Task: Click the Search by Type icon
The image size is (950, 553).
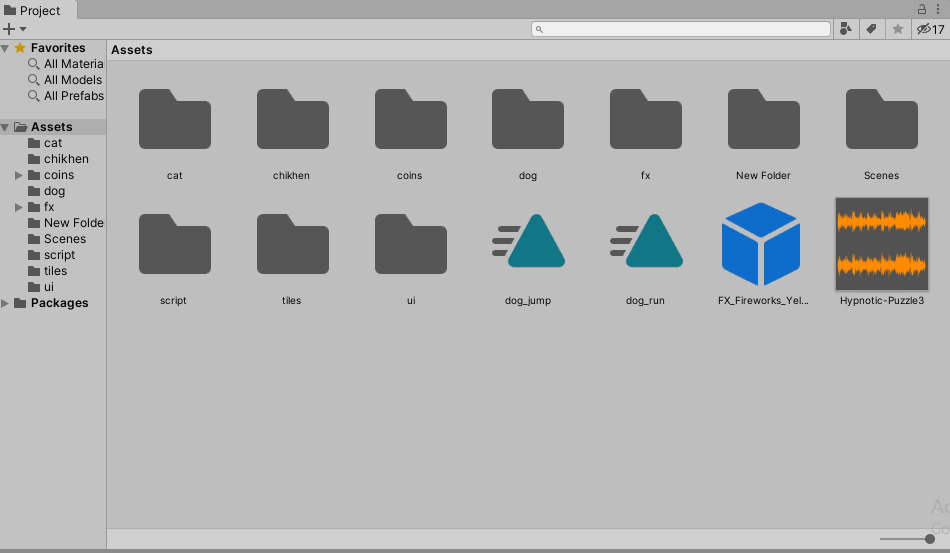Action: (846, 28)
